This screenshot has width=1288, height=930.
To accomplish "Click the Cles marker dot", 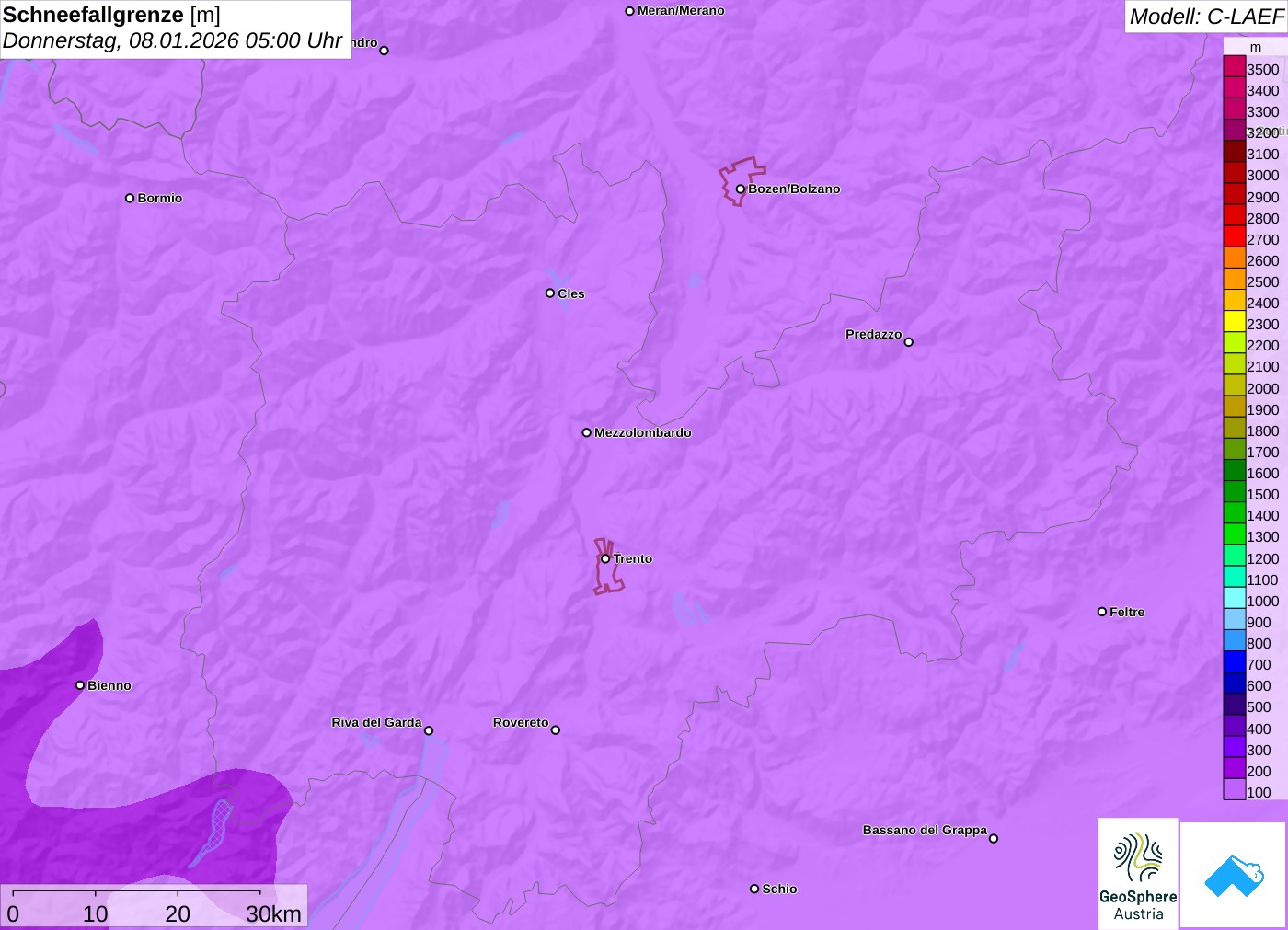I will tap(550, 293).
